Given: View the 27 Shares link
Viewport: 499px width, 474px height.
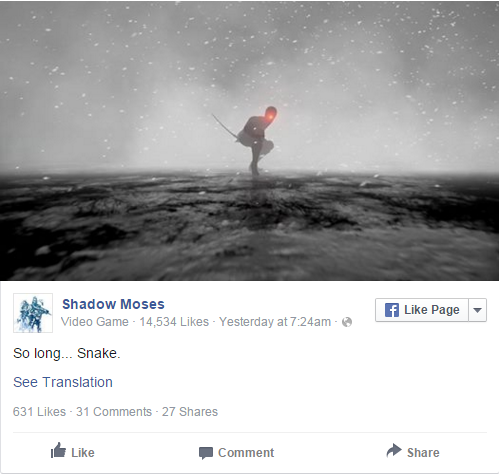Looking at the screenshot, I should click(190, 412).
